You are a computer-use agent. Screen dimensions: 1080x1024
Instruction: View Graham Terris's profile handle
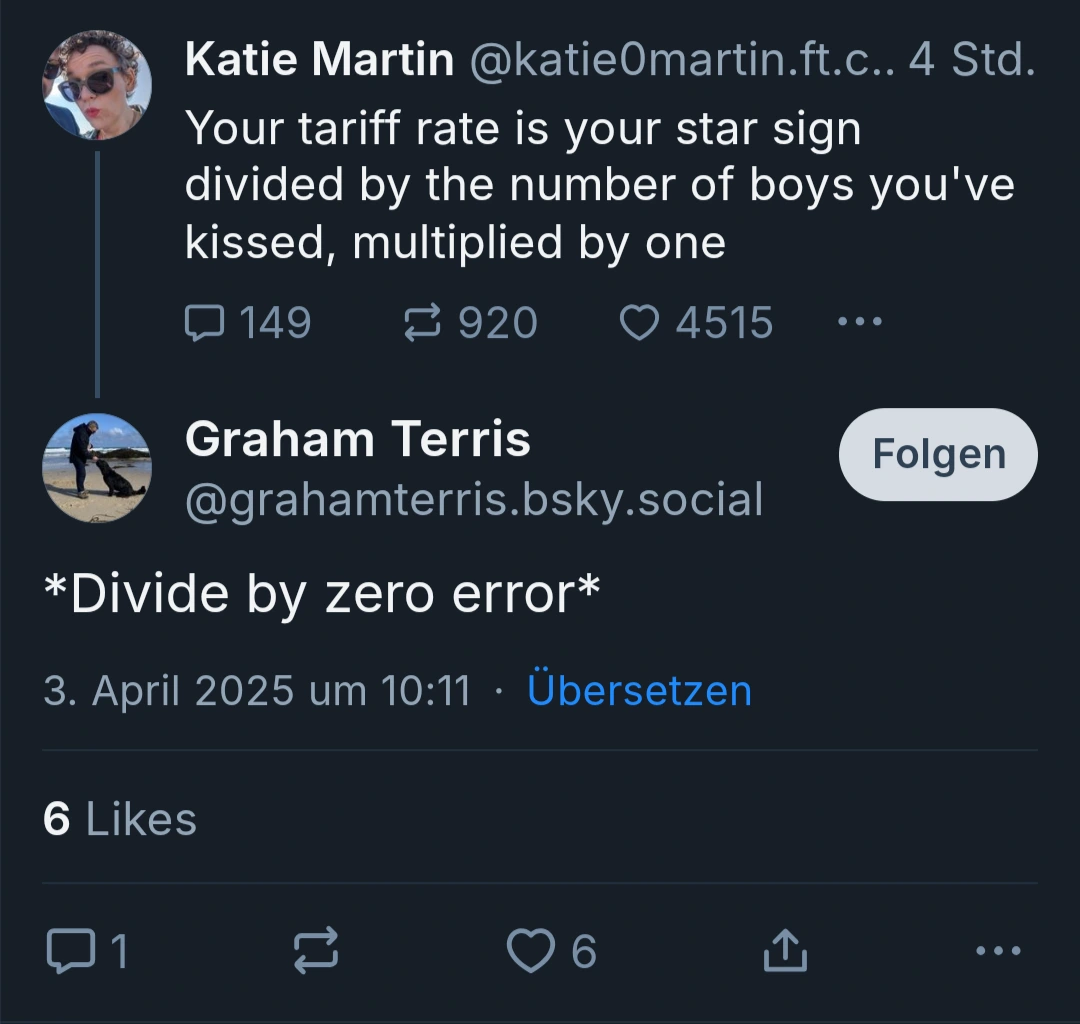pyautogui.click(x=474, y=500)
